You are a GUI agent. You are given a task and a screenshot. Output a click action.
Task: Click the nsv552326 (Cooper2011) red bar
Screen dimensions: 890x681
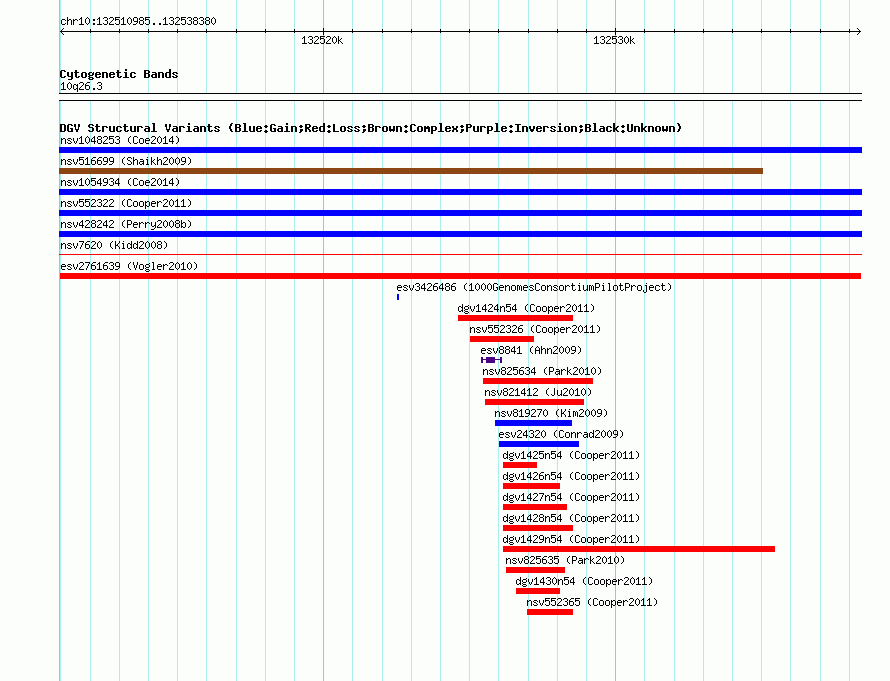coord(502,339)
